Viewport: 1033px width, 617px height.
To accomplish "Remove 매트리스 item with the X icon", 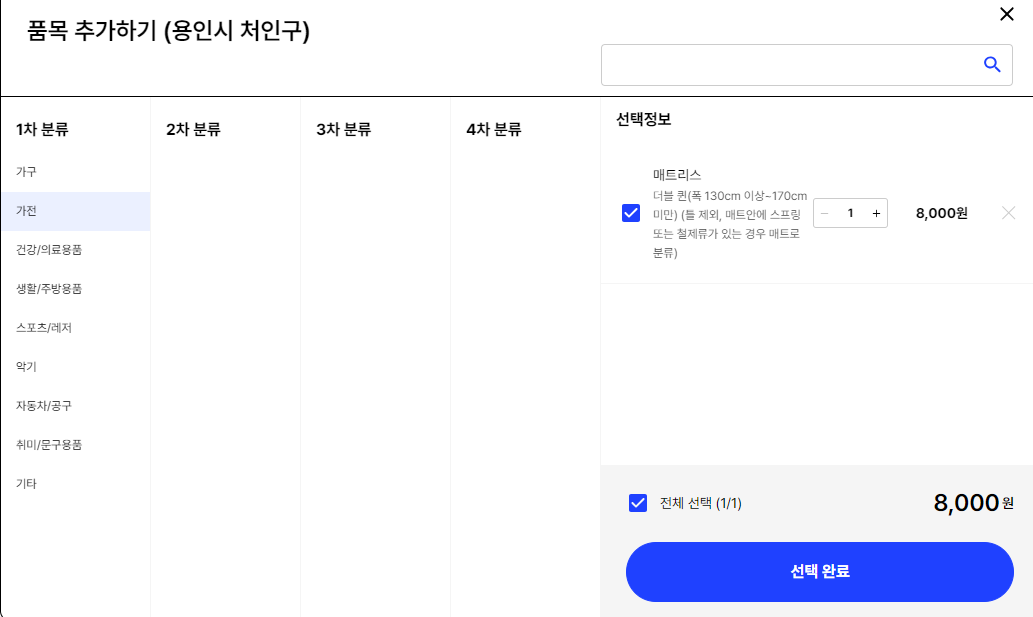I will tap(1008, 213).
